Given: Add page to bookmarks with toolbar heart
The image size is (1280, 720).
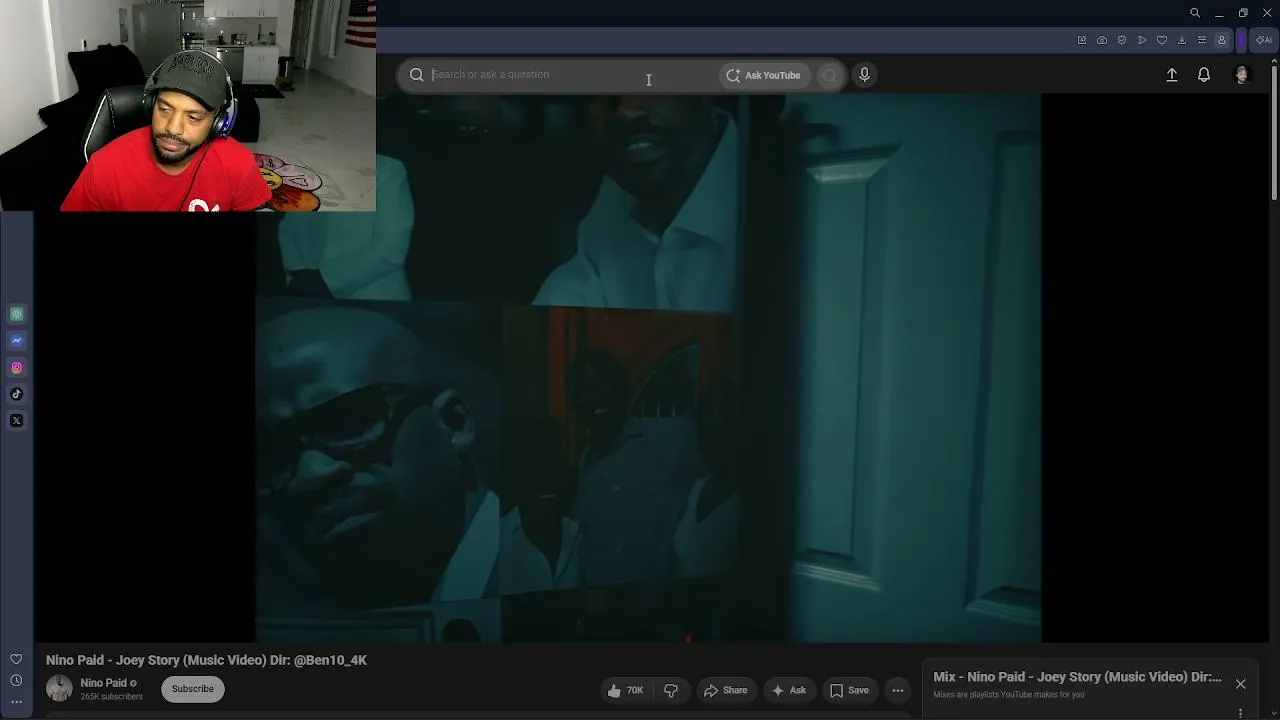Looking at the screenshot, I should pos(1162,40).
